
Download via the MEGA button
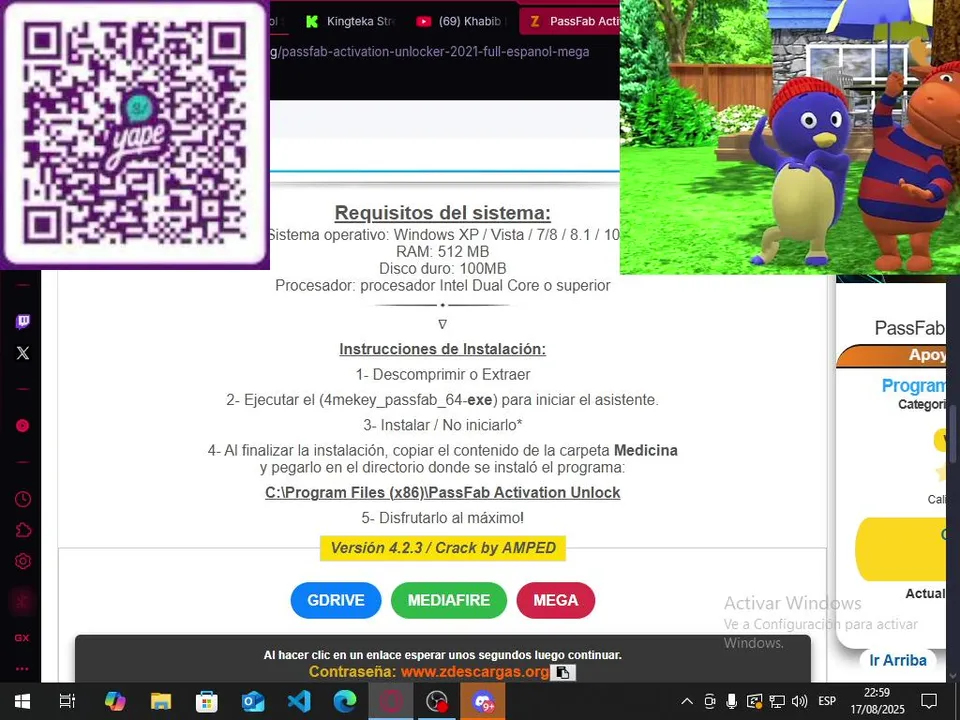[x=555, y=600]
